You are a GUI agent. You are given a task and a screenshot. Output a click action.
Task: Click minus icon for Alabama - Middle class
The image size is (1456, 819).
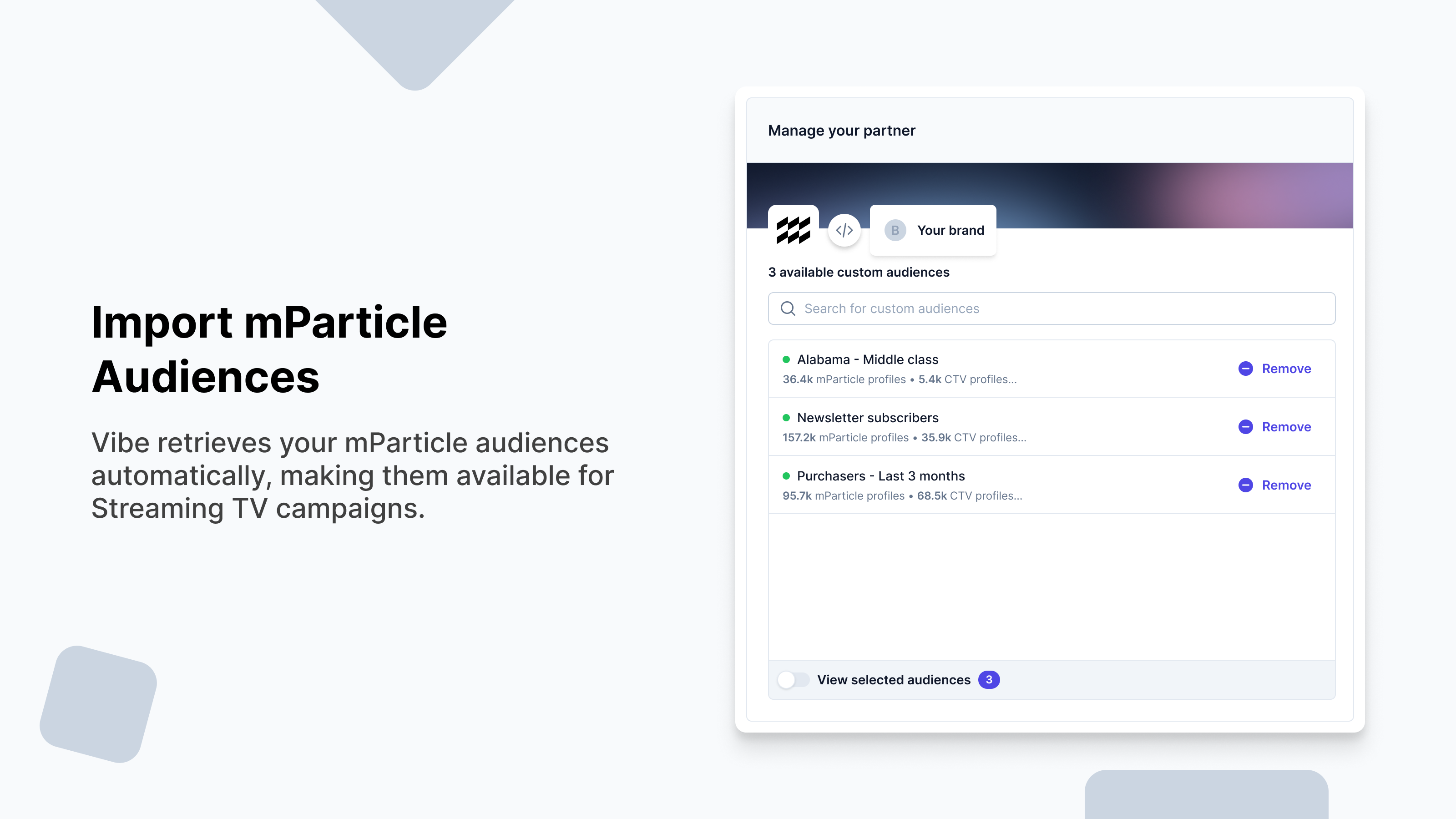pyautogui.click(x=1245, y=369)
